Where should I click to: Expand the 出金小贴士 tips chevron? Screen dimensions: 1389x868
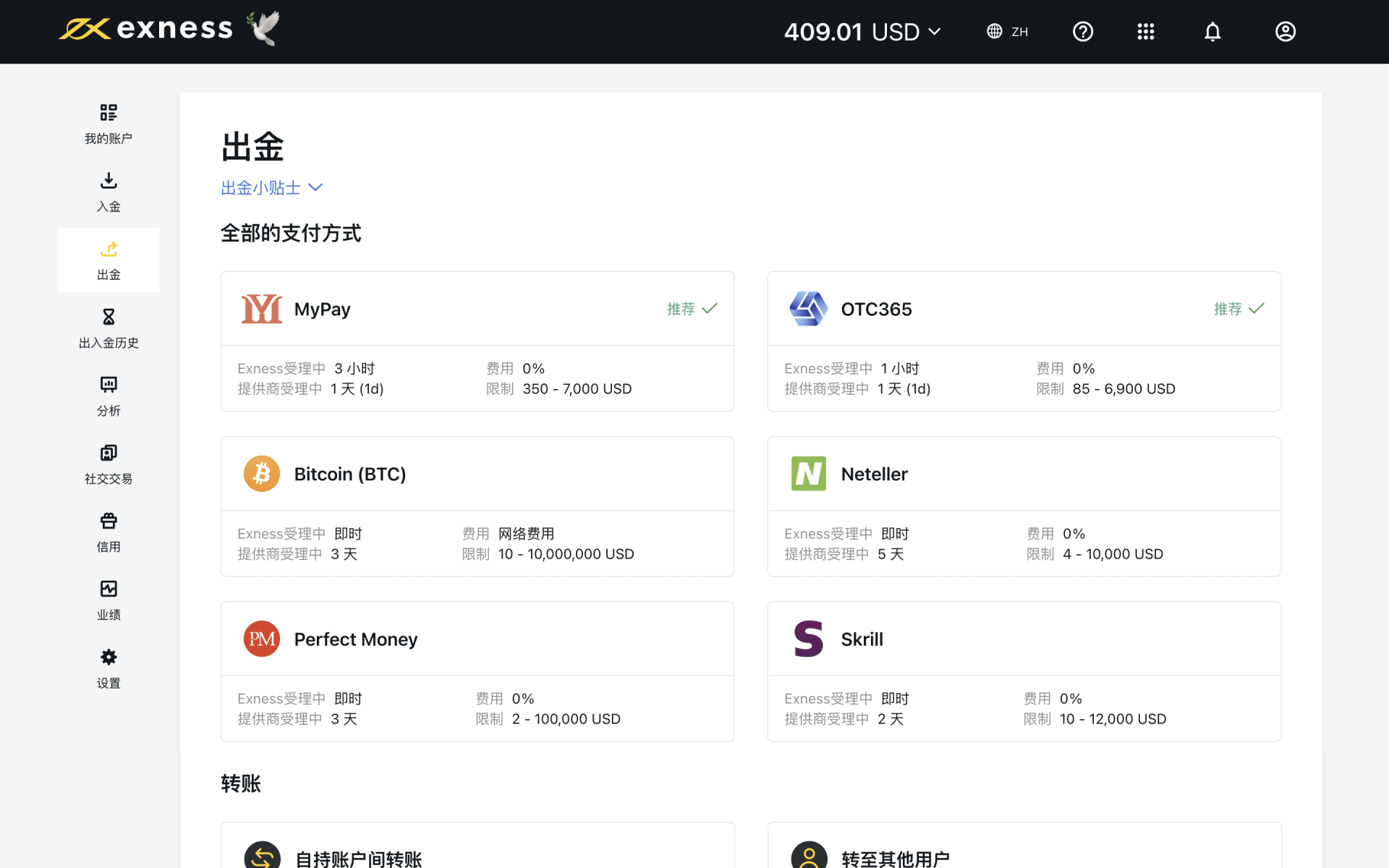pyautogui.click(x=315, y=188)
